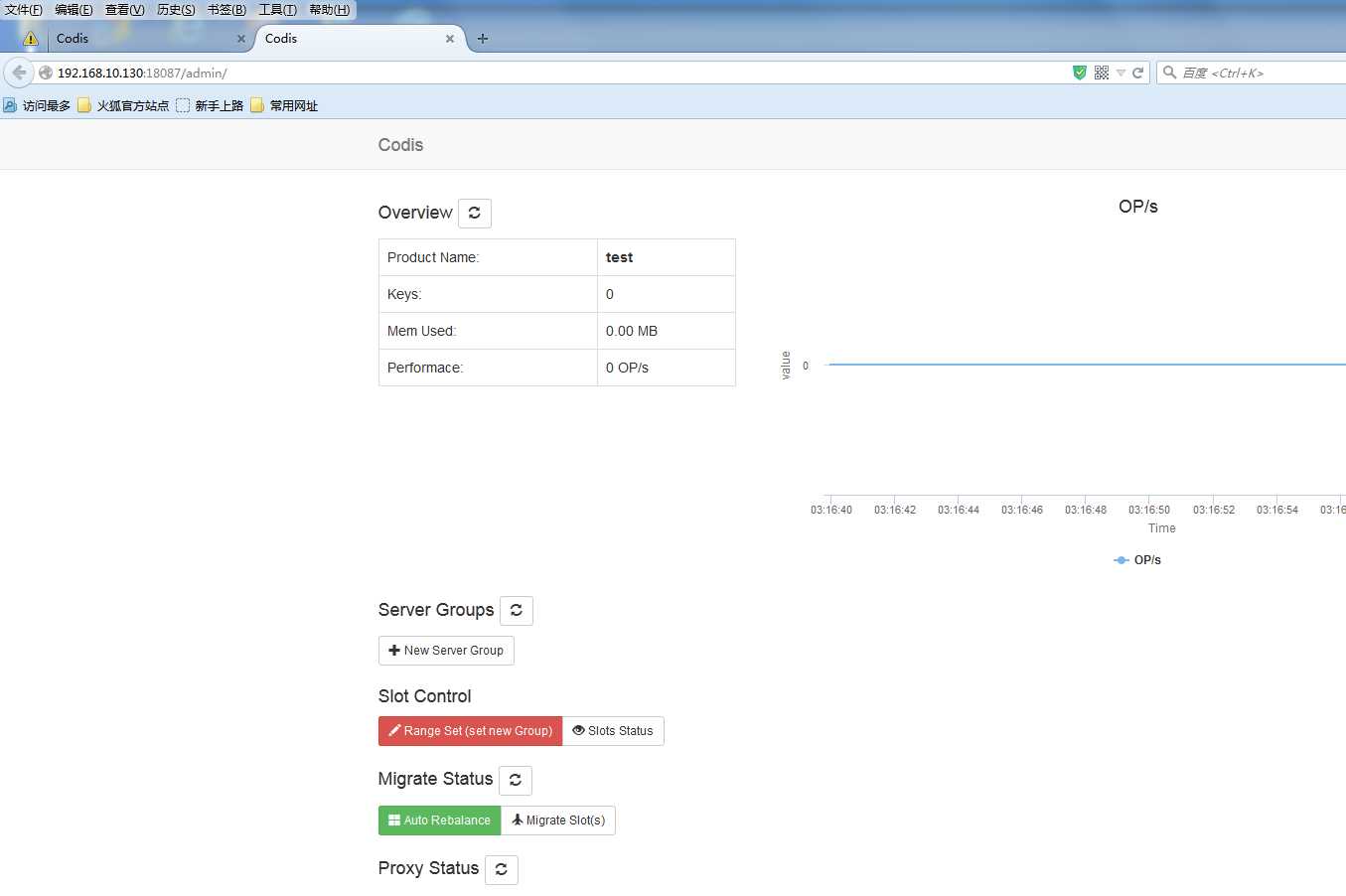Viewport: 1346px width, 896px height.
Task: Click the 03:16:40 time axis label
Action: coord(831,510)
